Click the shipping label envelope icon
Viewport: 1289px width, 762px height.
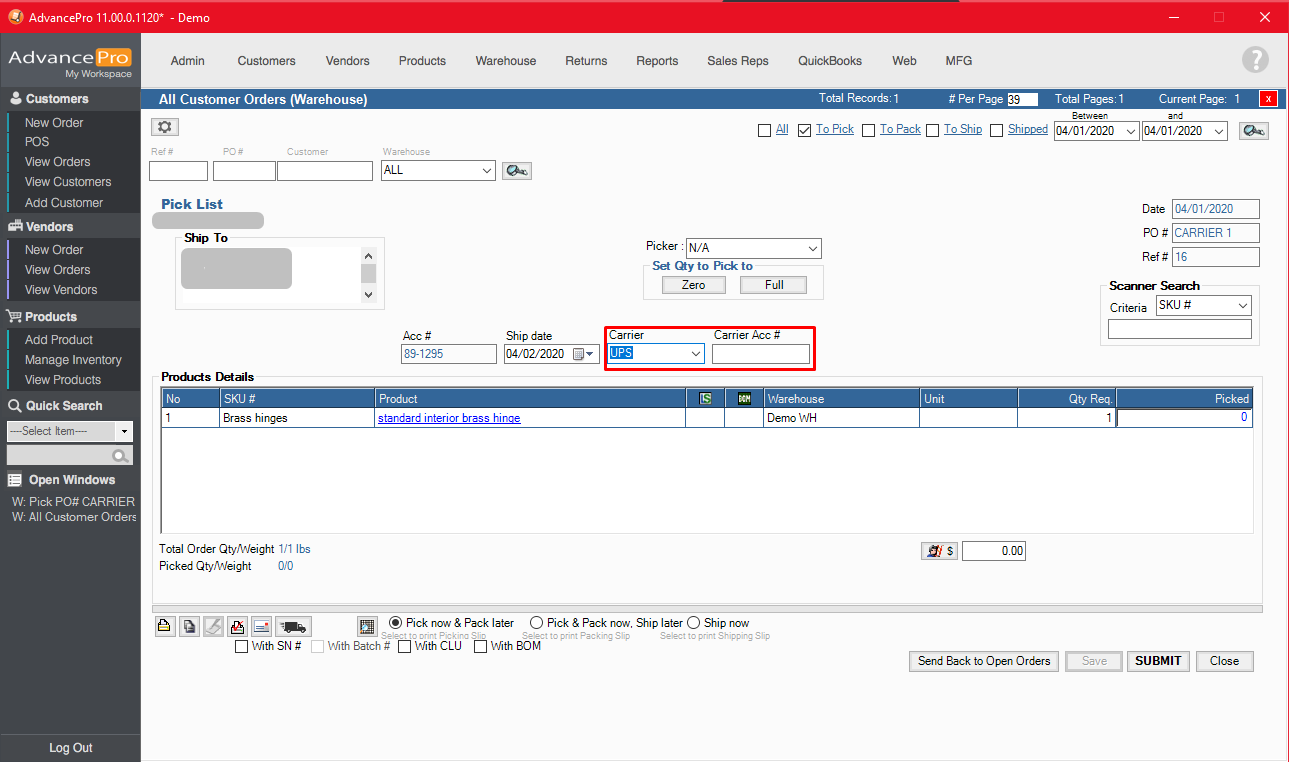coord(261,626)
